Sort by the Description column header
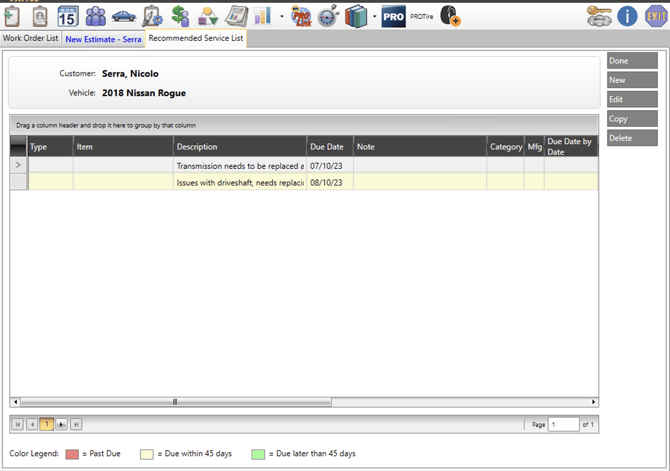 point(240,147)
